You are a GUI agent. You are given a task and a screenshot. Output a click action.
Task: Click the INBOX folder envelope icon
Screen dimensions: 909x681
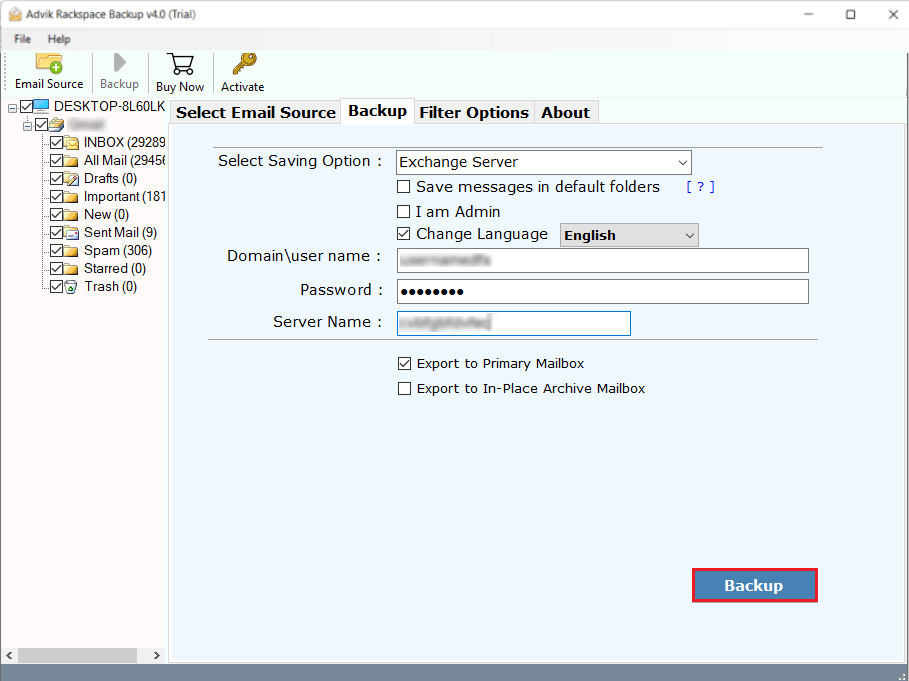pyautogui.click(x=71, y=143)
